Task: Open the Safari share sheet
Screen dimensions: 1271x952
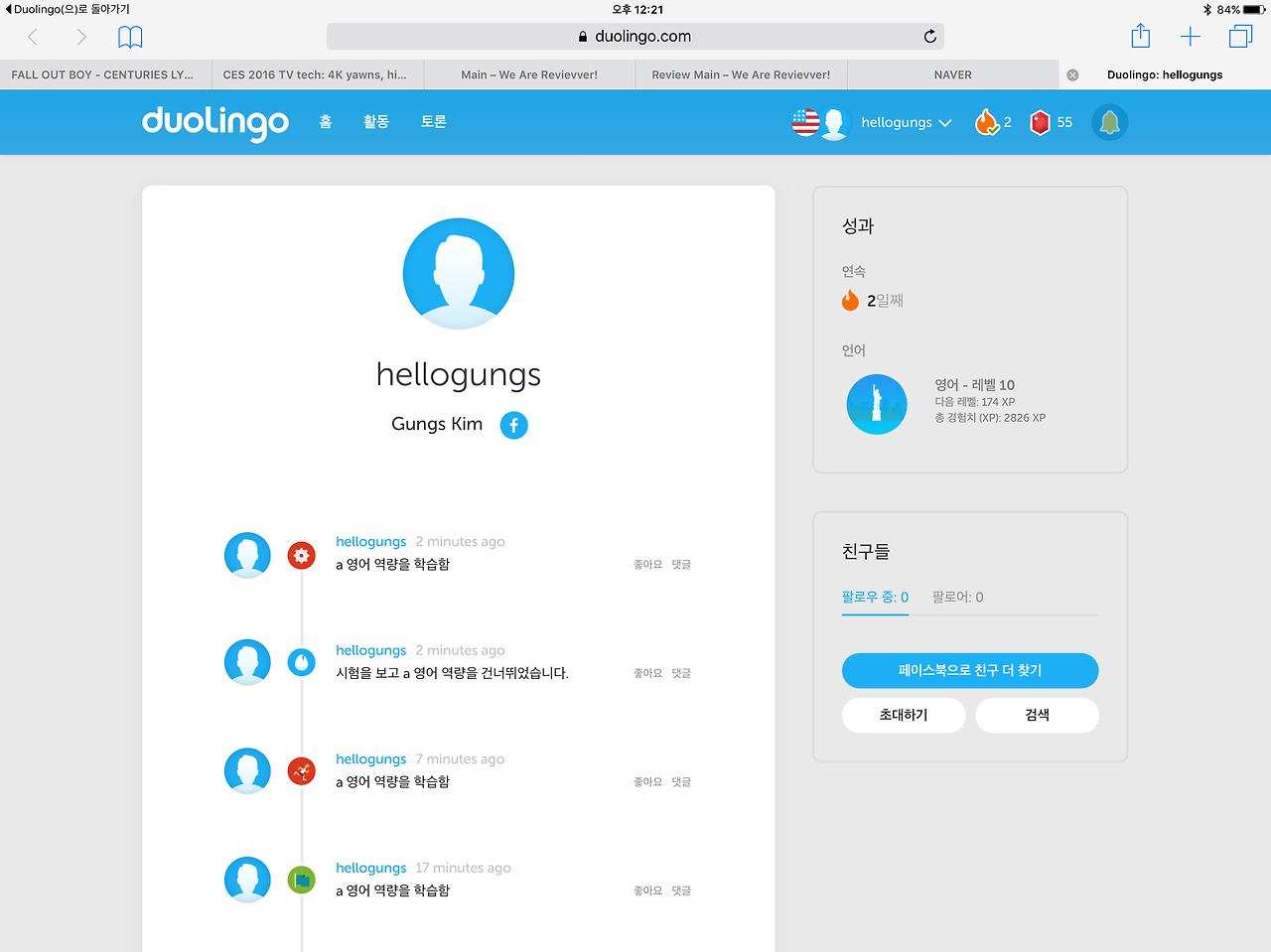Action: [1141, 36]
